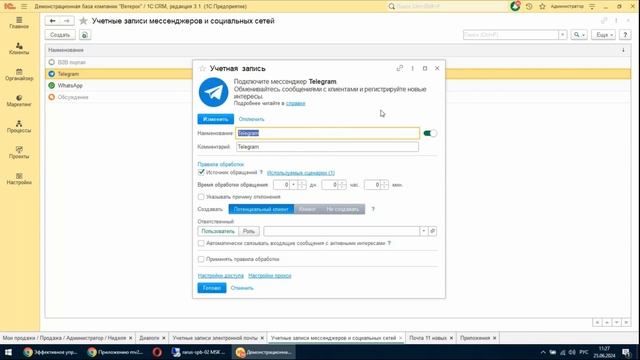Open the Главное section in sidebar

[19, 23]
